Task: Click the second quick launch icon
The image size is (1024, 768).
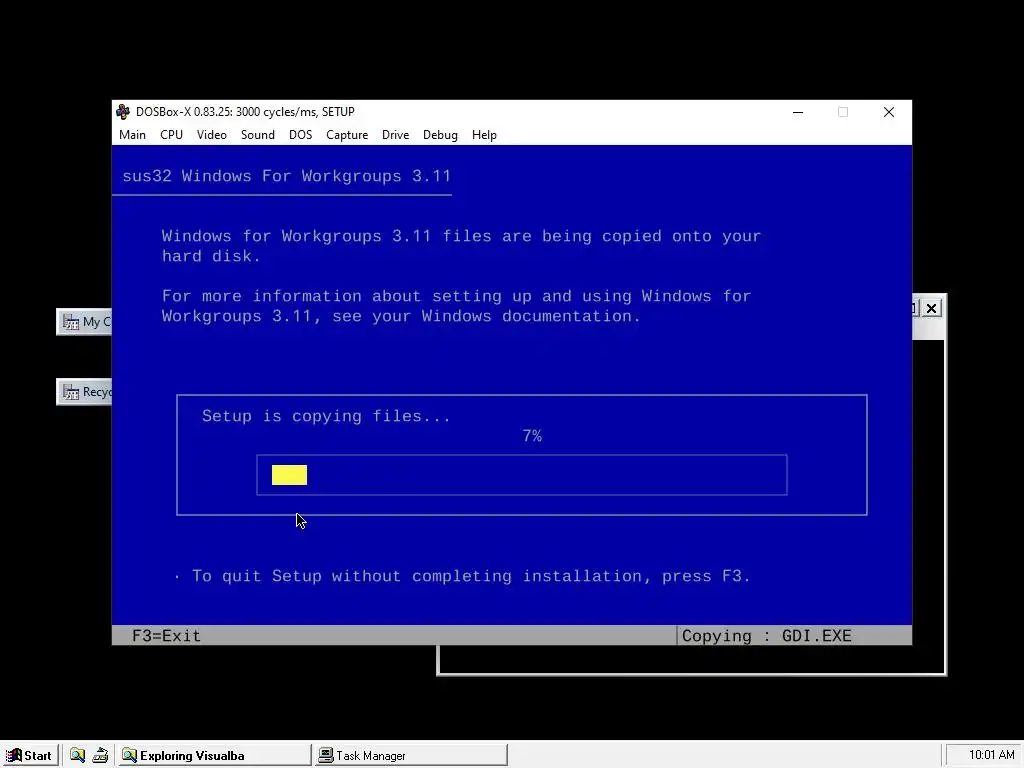Action: click(x=100, y=755)
